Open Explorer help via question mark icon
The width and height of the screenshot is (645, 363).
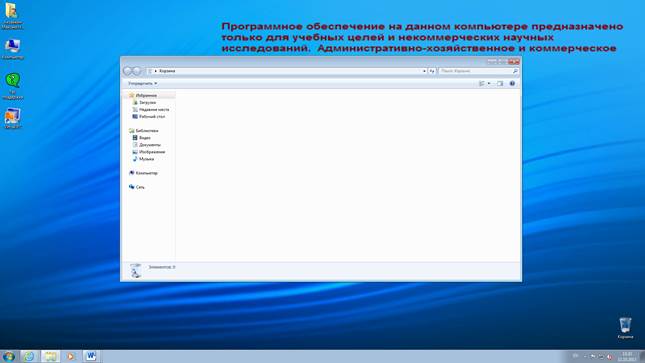click(x=512, y=84)
